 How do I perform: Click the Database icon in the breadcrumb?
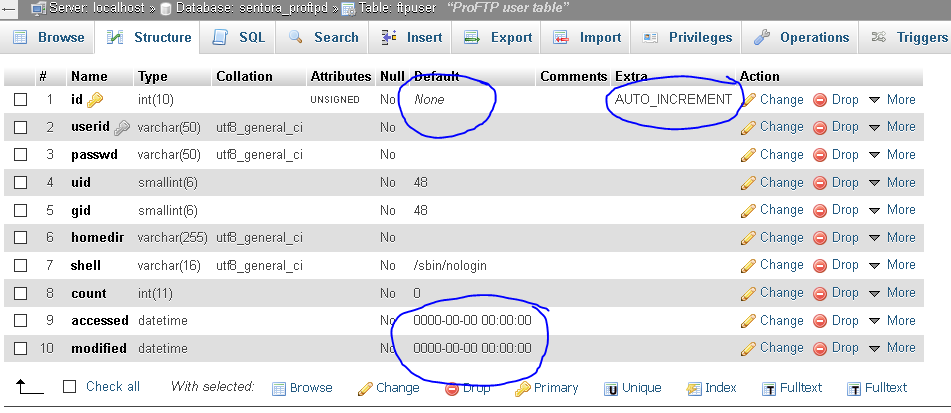pyautogui.click(x=166, y=8)
